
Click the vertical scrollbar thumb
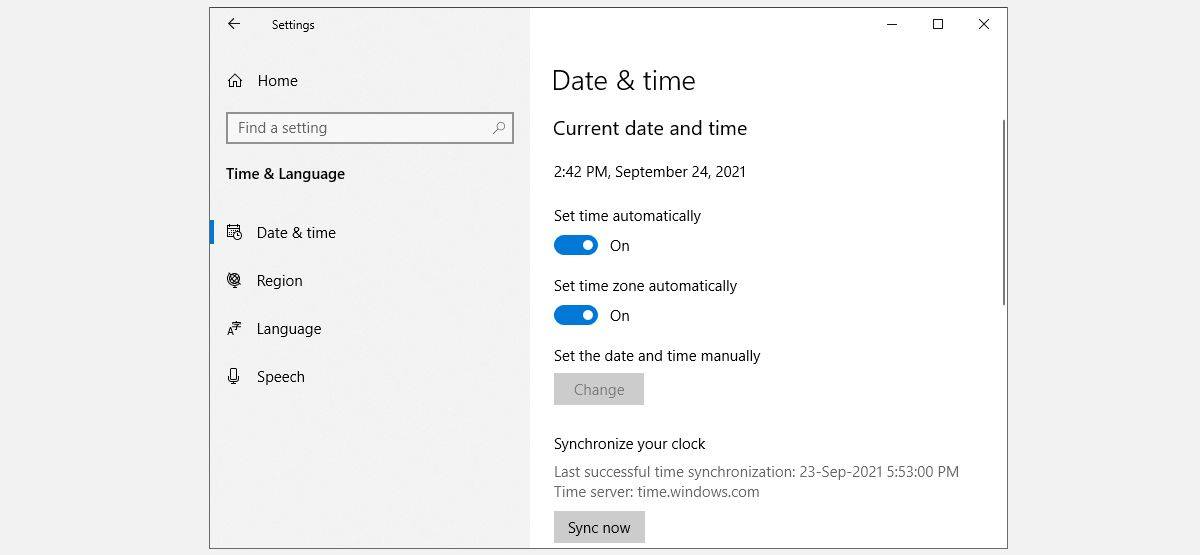point(1003,212)
